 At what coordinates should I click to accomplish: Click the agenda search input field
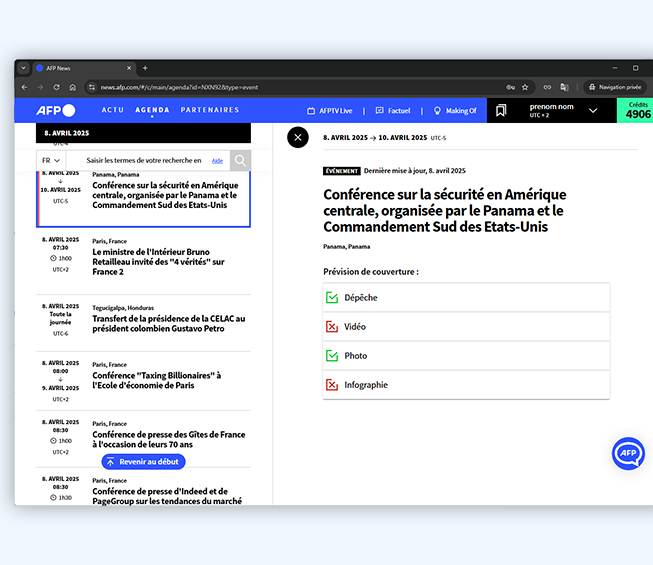(x=144, y=160)
